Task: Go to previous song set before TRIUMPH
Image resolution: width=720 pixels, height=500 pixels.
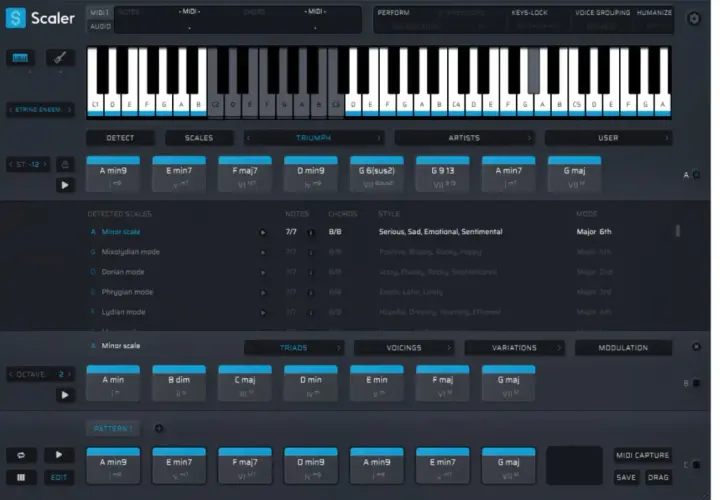Action: 248,138
